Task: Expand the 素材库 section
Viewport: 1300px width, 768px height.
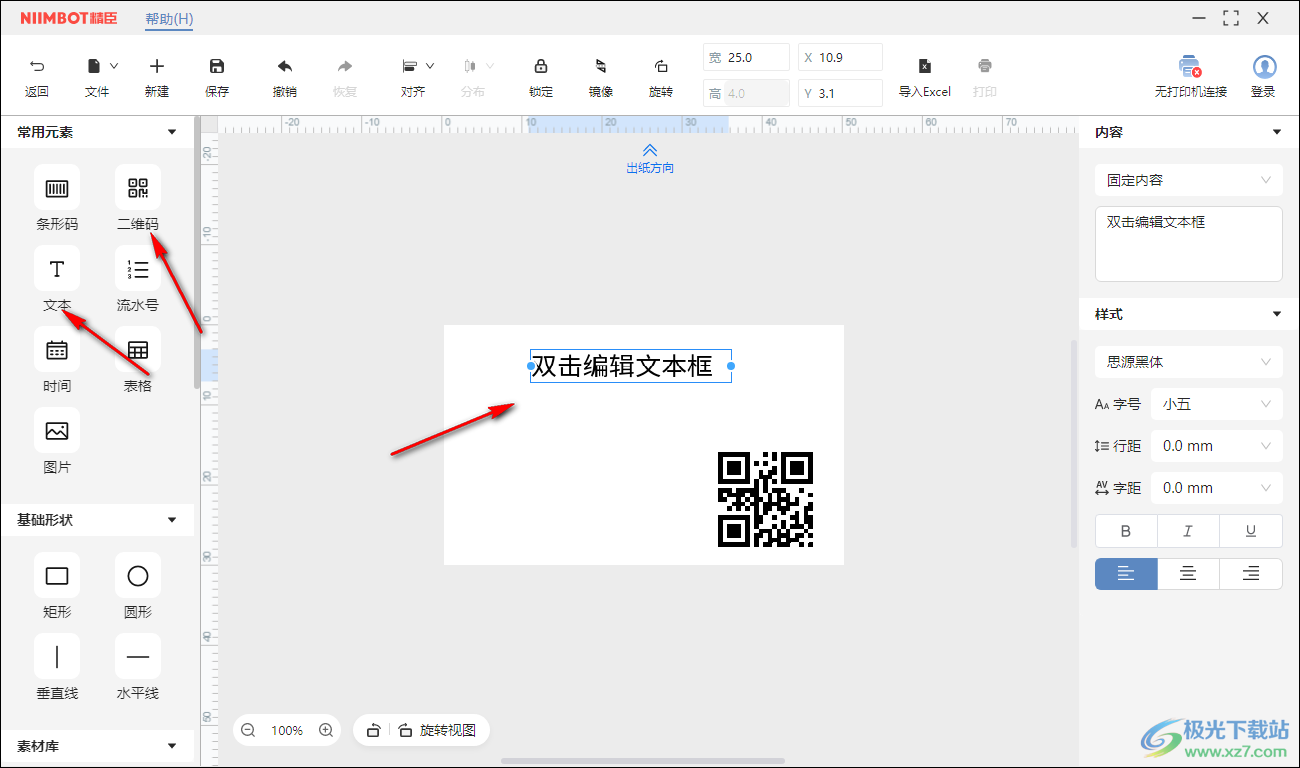Action: 172,746
